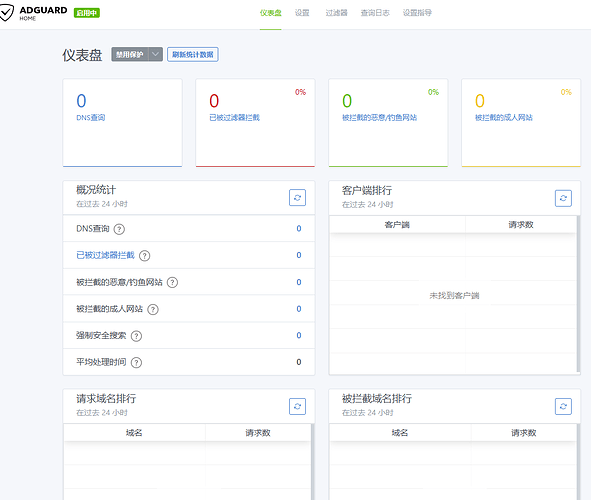The image size is (591, 500).
Task: Click the 禁用保护 button
Action: (x=130, y=54)
